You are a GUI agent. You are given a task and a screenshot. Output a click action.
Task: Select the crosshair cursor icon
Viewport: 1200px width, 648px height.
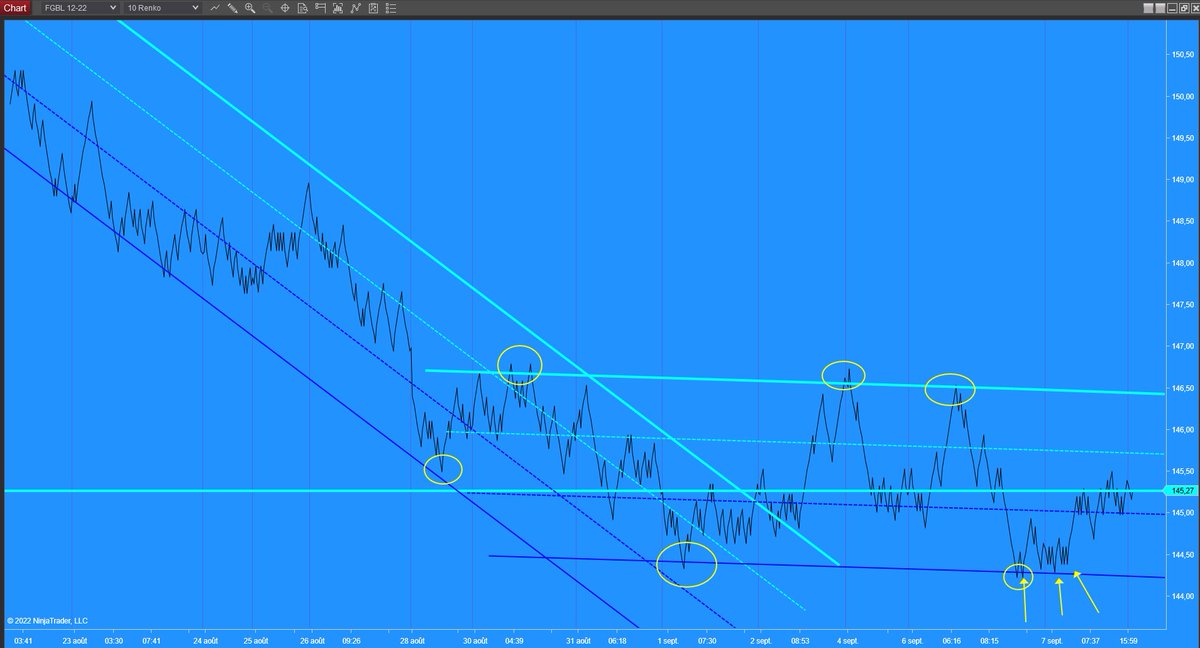click(x=285, y=8)
